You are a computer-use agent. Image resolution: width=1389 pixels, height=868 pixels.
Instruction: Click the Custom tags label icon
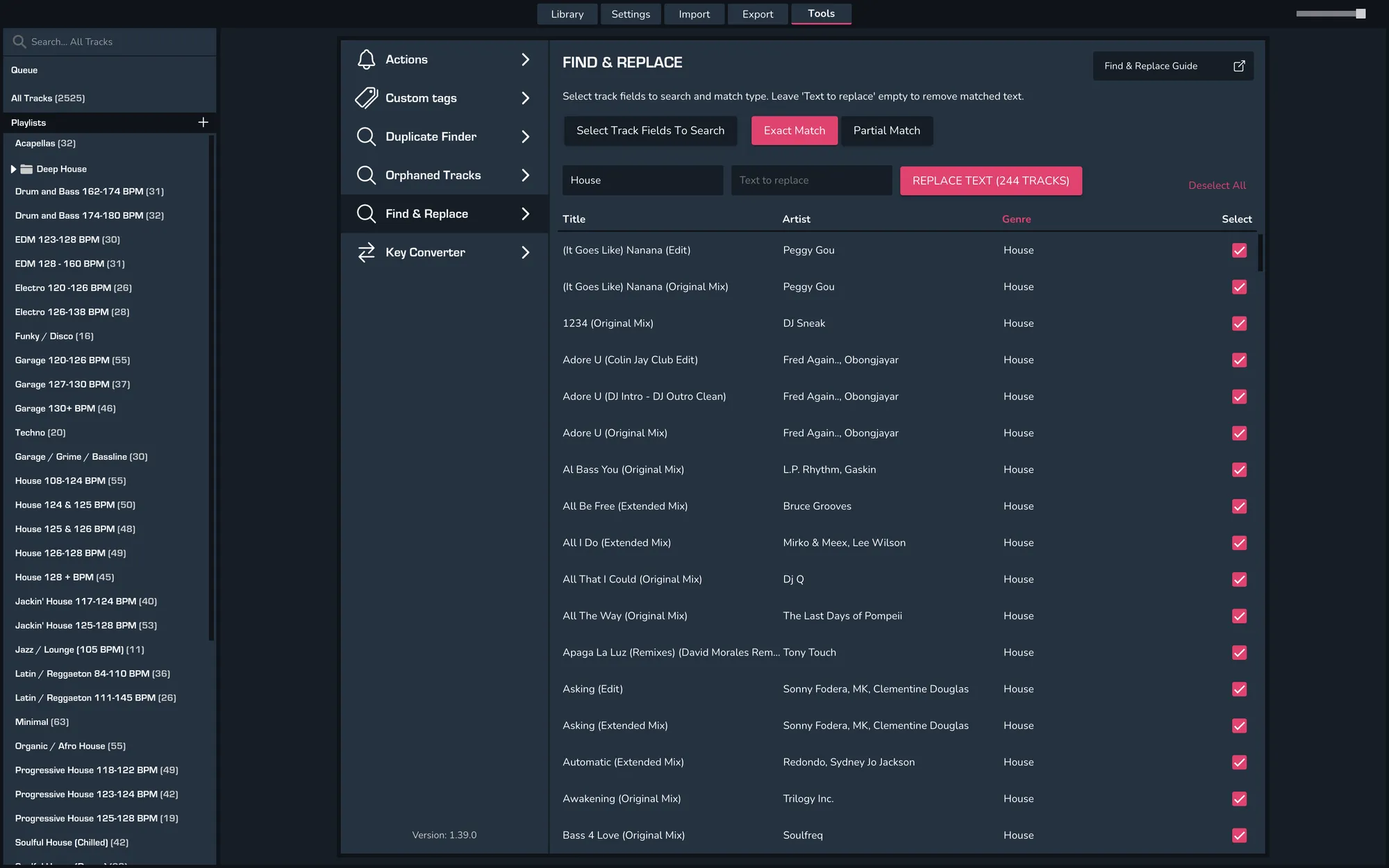click(366, 98)
